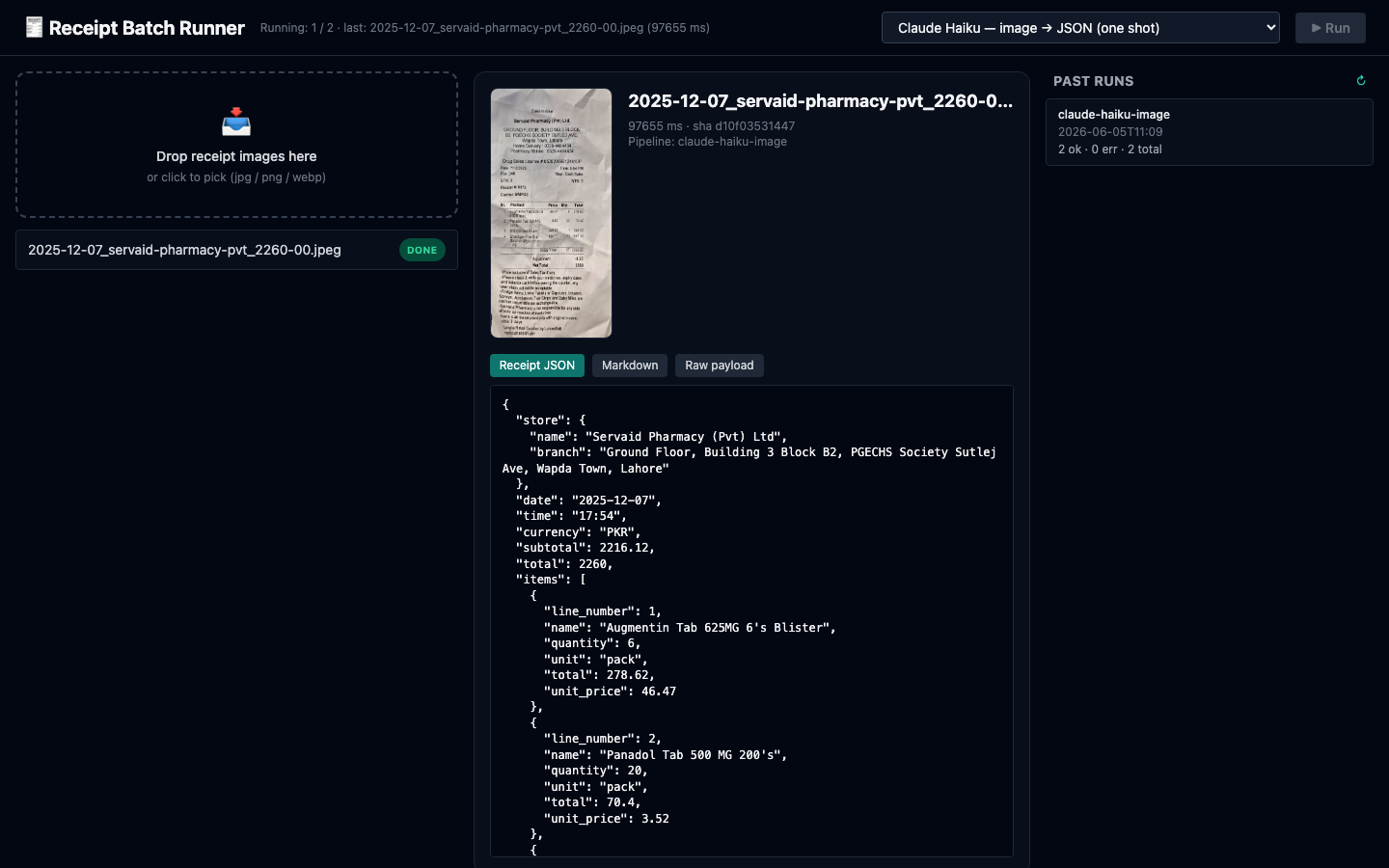Click the running status text in header
Viewport: 1389px width, 868px height.
tap(484, 28)
